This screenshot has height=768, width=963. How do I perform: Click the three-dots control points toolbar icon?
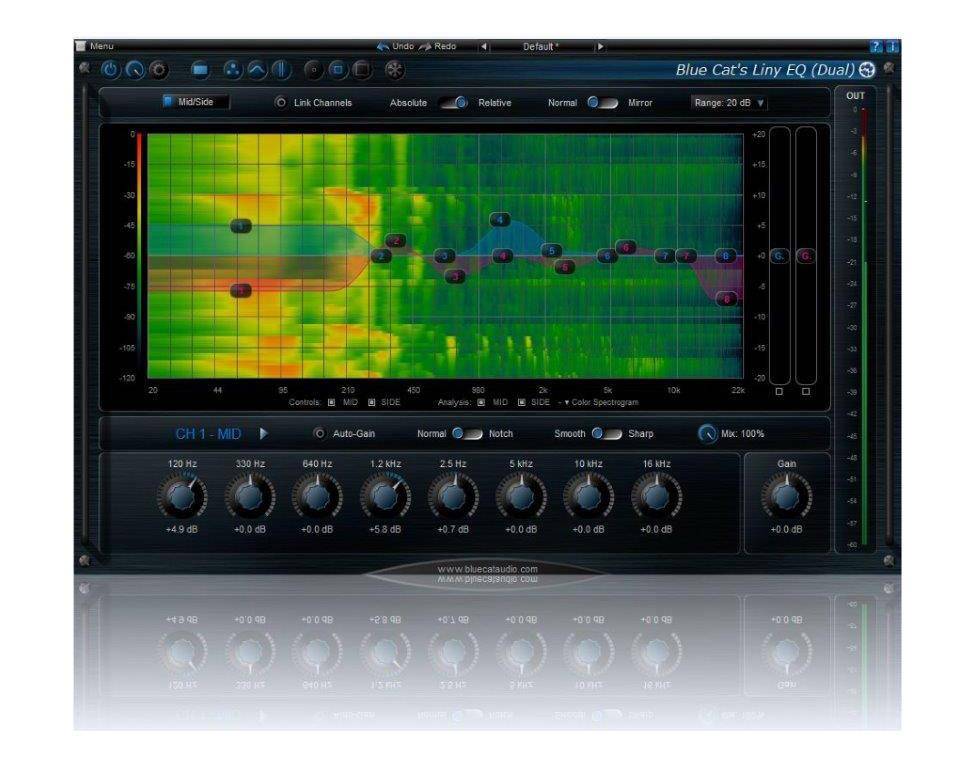[x=232, y=70]
